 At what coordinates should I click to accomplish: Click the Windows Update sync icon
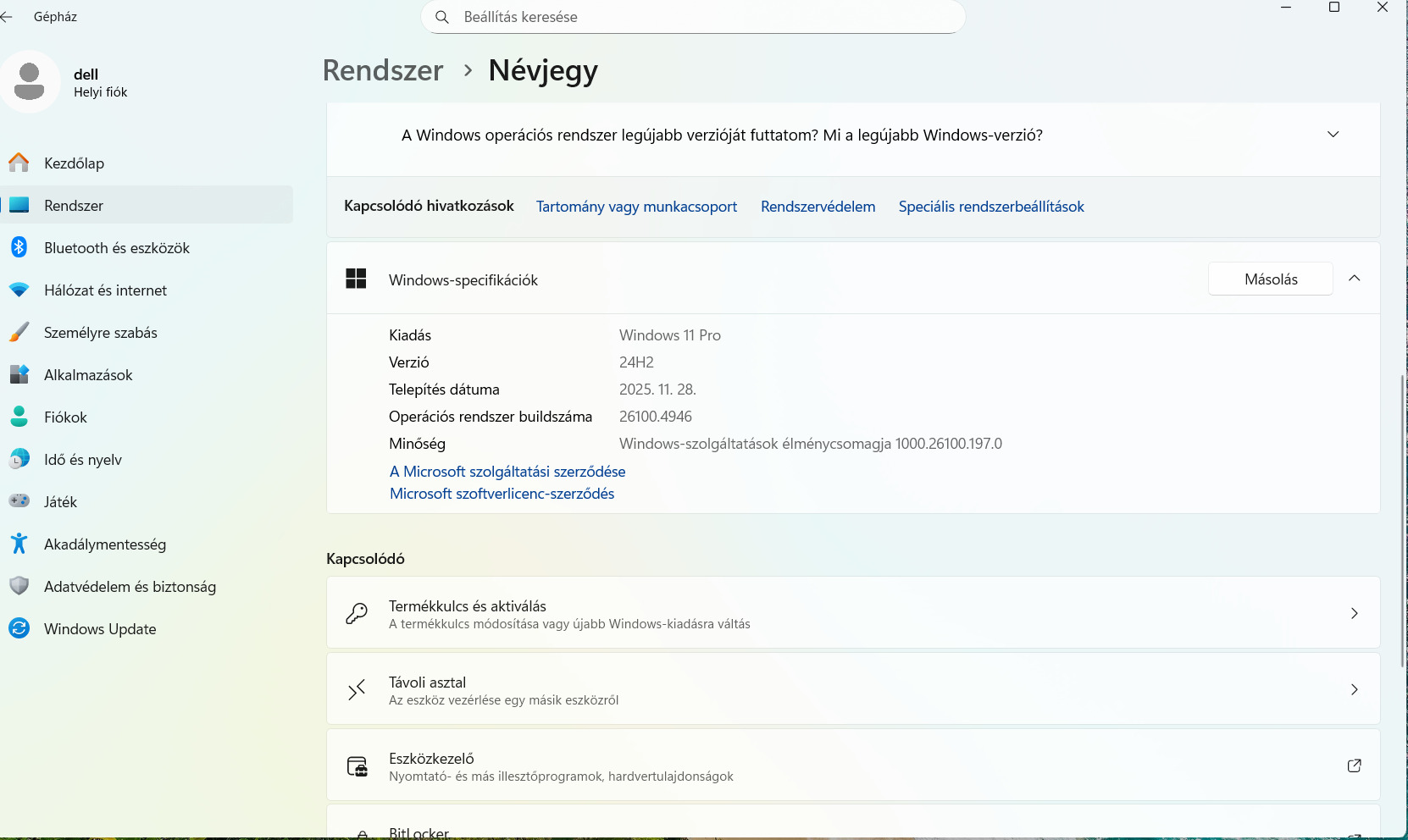pyautogui.click(x=19, y=628)
